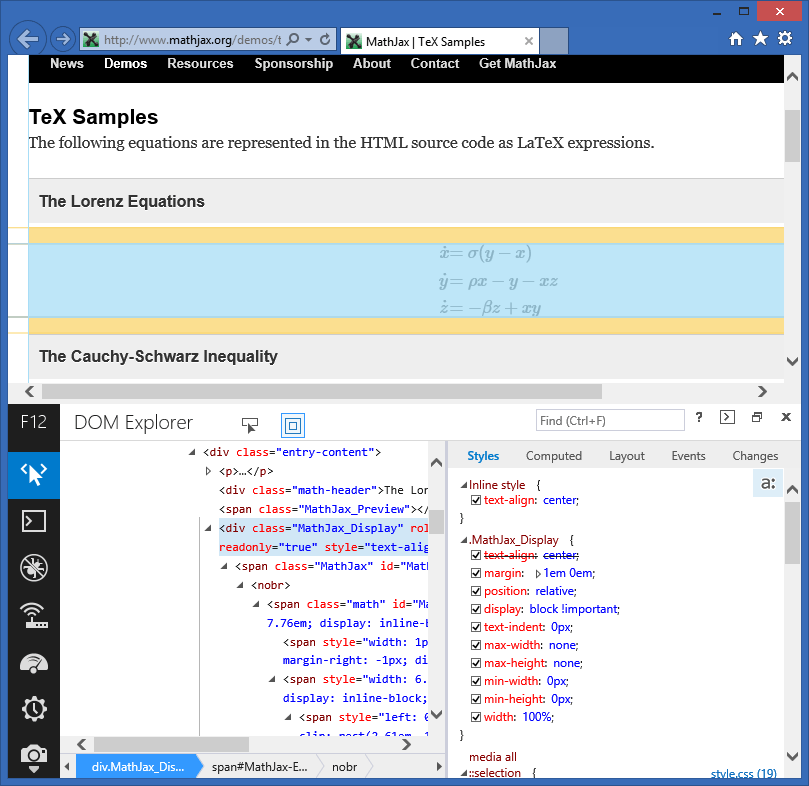Open the Demos menu on the MathJax navbar
The height and width of the screenshot is (786, 809).
pyautogui.click(x=125, y=63)
